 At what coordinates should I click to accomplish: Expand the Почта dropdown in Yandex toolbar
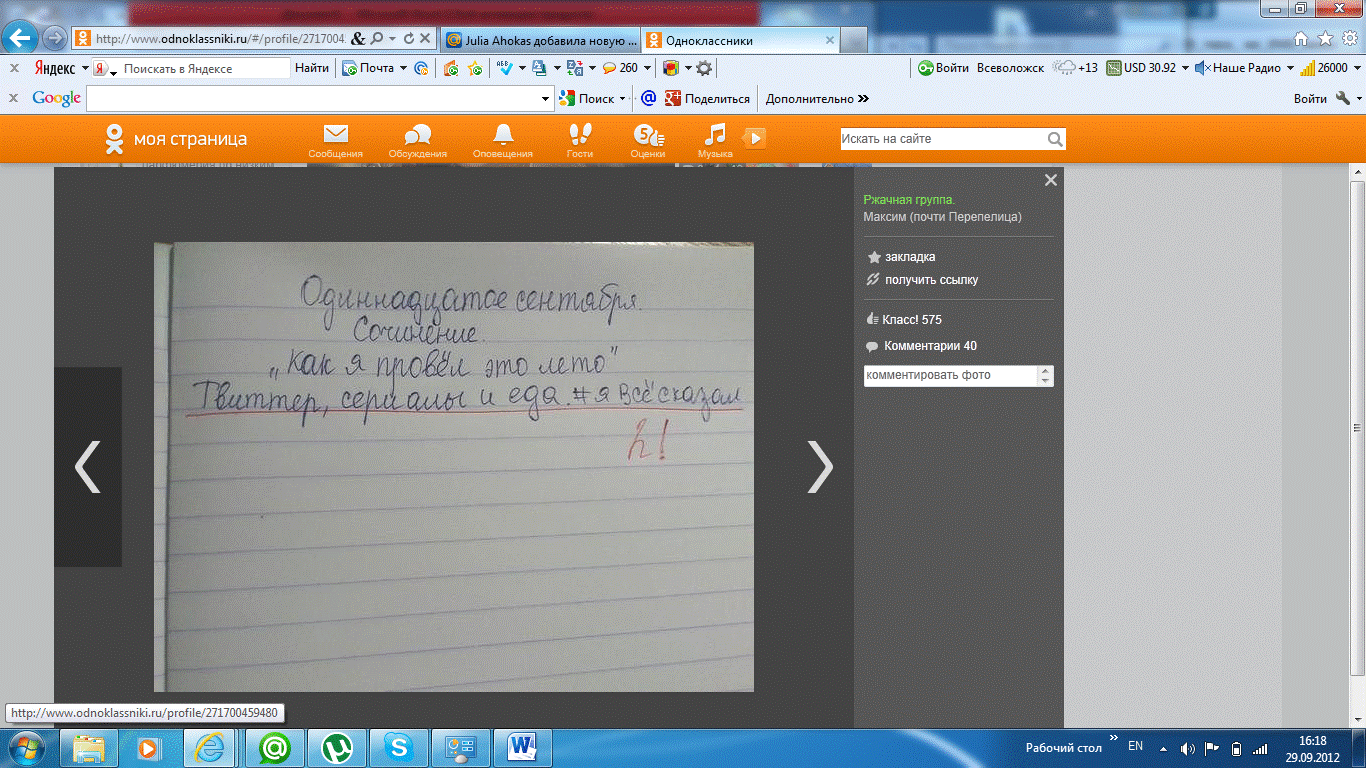[403, 68]
